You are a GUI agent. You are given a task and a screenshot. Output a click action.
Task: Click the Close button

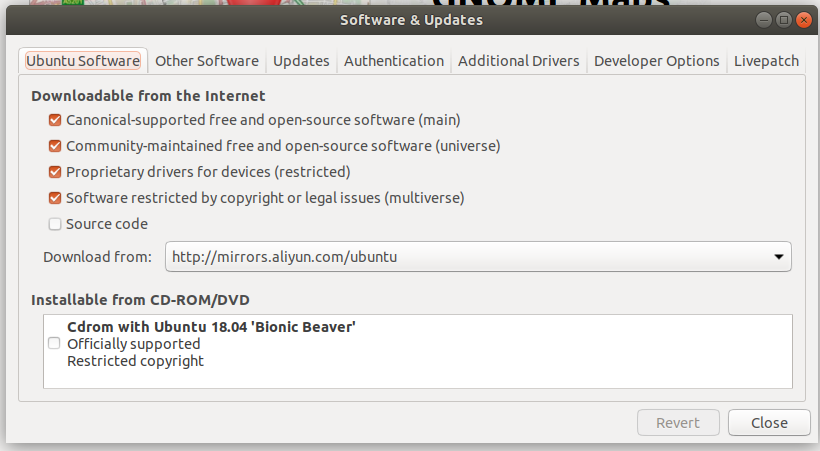pyautogui.click(x=769, y=423)
